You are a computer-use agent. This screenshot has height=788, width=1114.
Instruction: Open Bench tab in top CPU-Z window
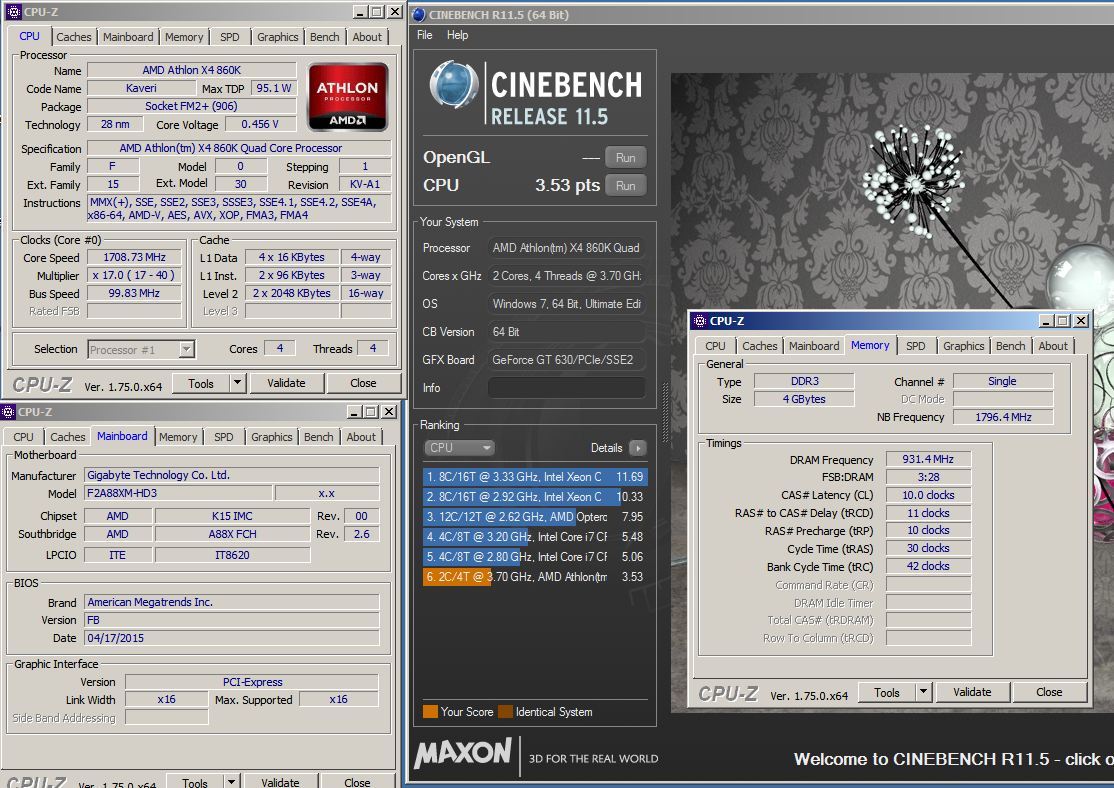[x=325, y=37]
